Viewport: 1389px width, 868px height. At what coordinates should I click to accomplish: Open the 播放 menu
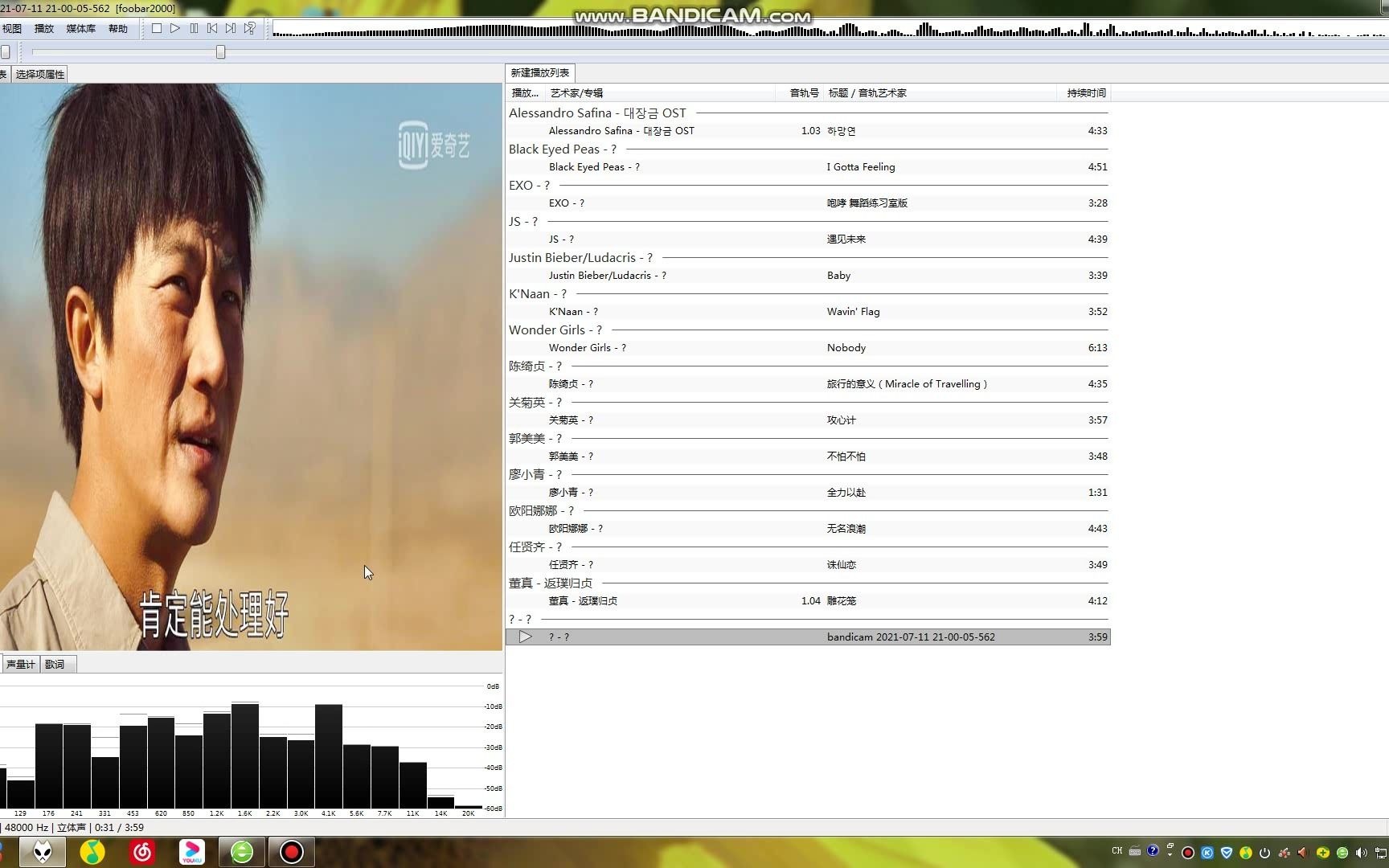click(x=44, y=28)
